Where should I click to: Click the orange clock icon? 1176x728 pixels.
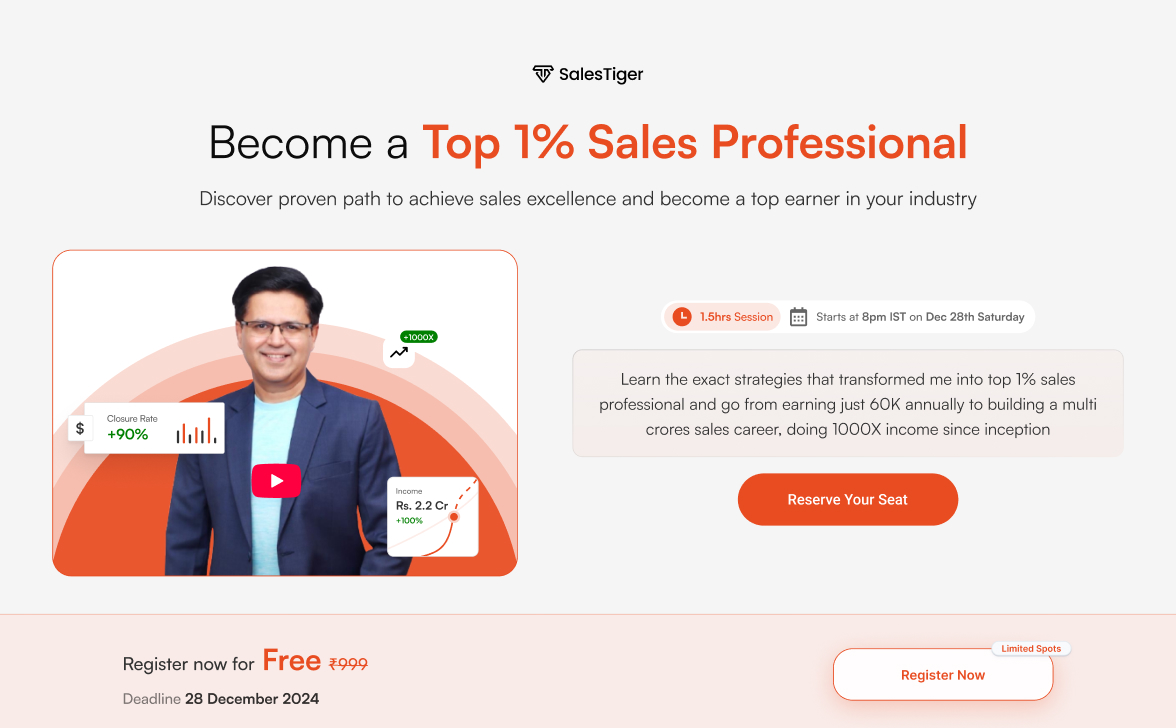click(x=682, y=317)
